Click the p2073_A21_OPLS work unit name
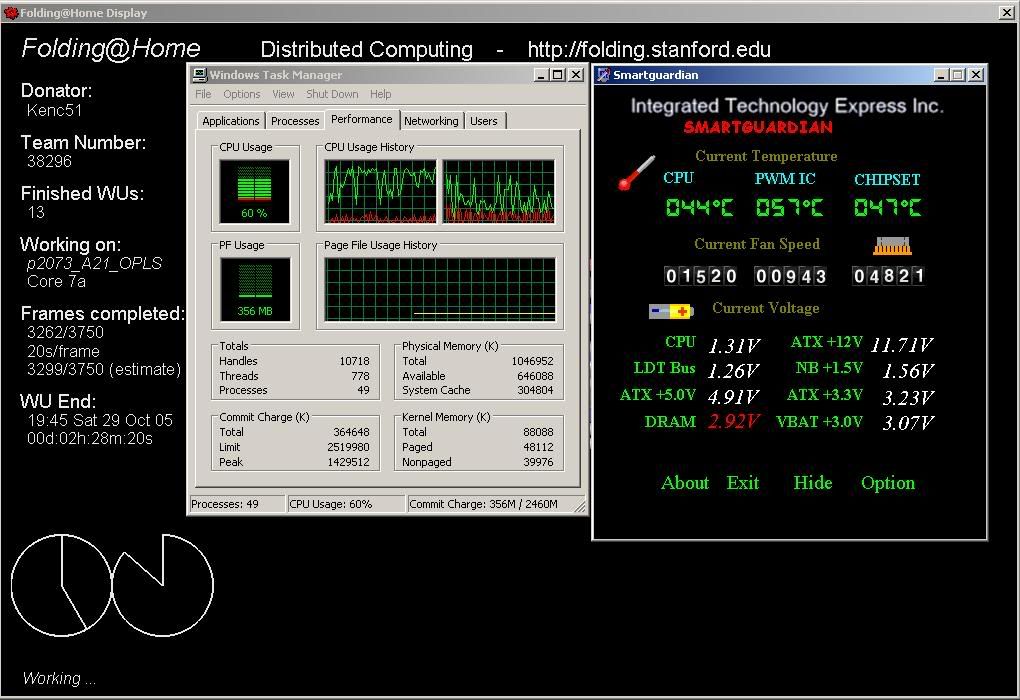The height and width of the screenshot is (700, 1020). coord(94,263)
